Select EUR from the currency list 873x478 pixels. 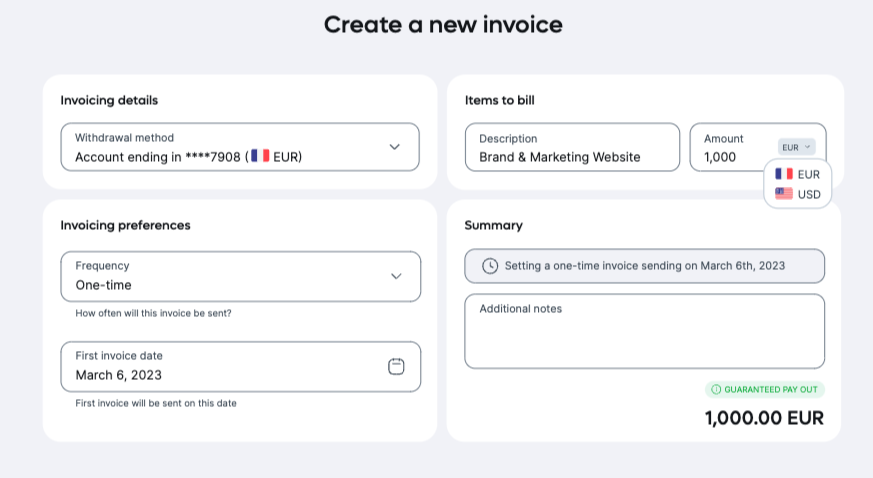pos(797,174)
